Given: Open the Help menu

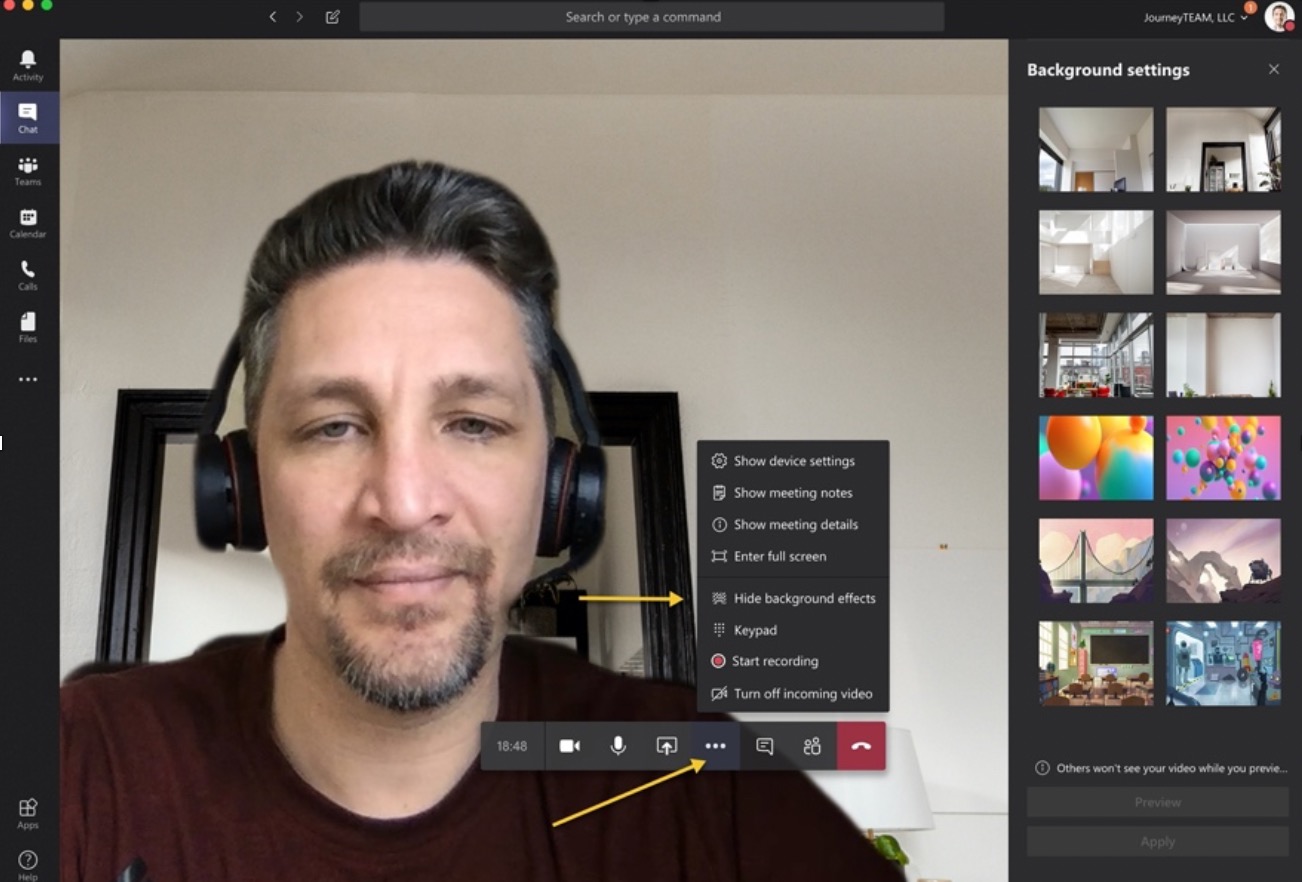Looking at the screenshot, I should pos(28,865).
